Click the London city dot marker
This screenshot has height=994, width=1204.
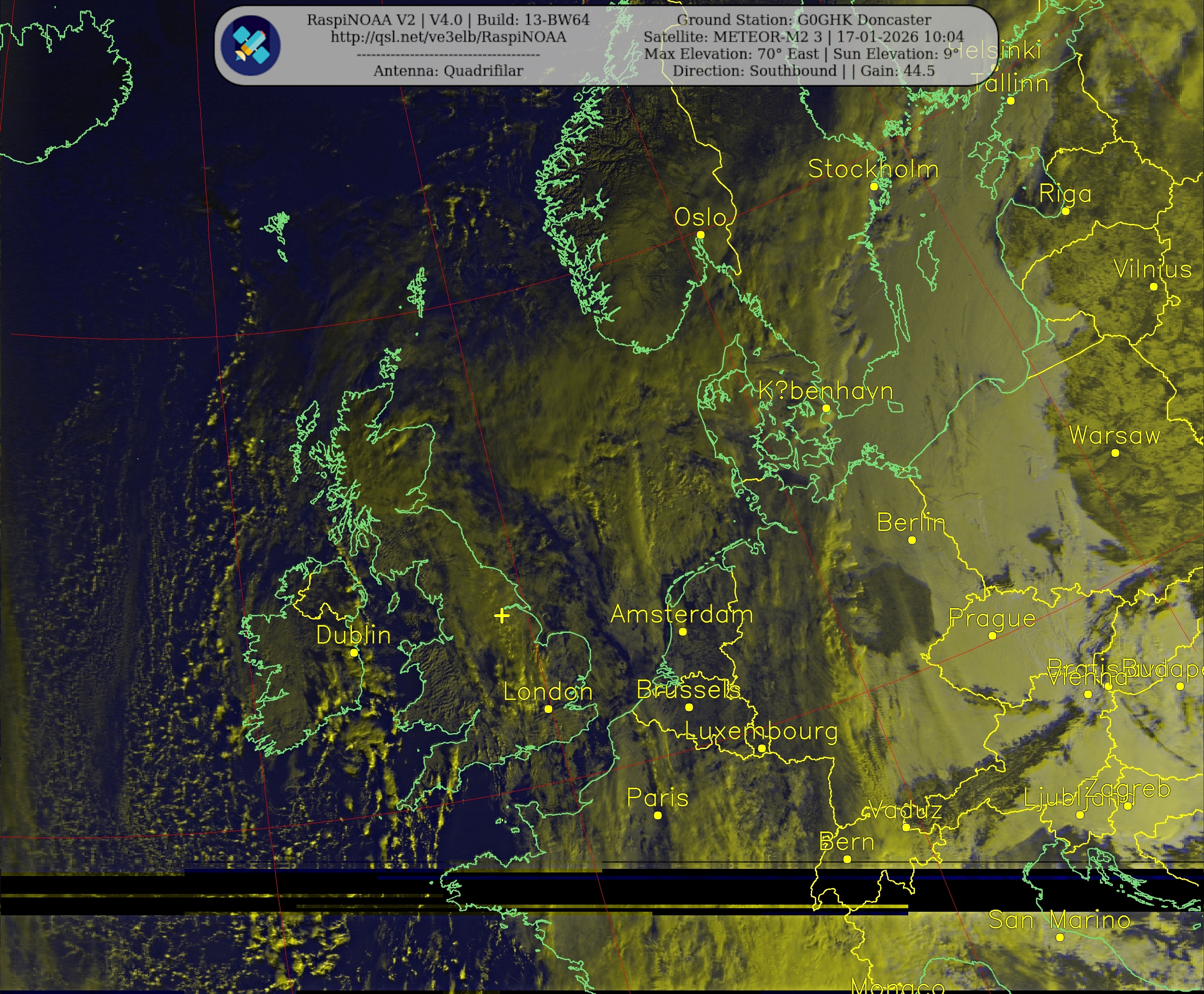548,709
